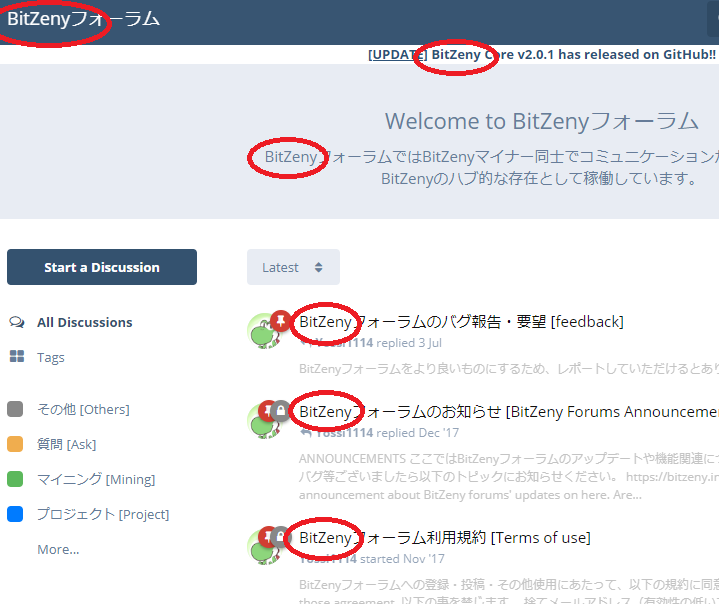Click the gray Others color swatch

pos(15,409)
